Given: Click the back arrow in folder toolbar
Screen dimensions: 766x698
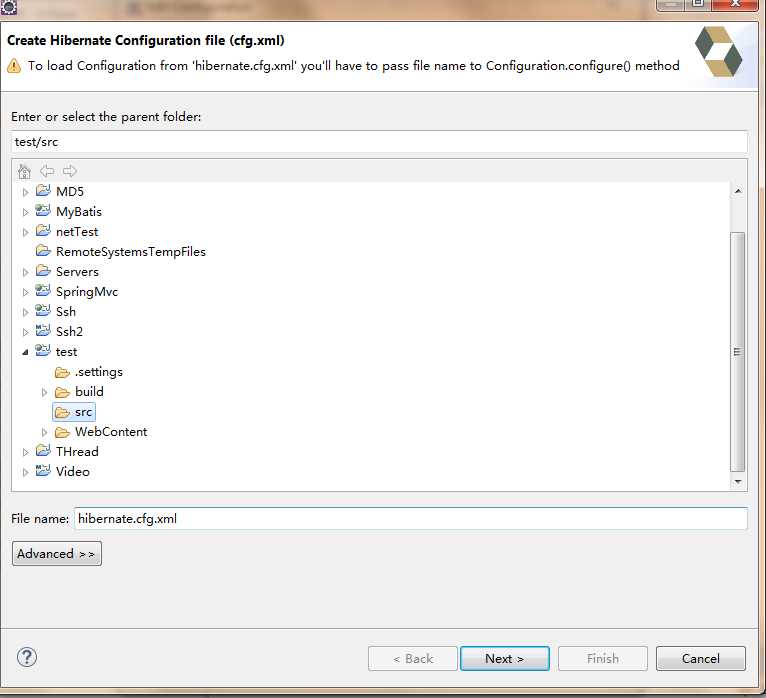Looking at the screenshot, I should [47, 171].
